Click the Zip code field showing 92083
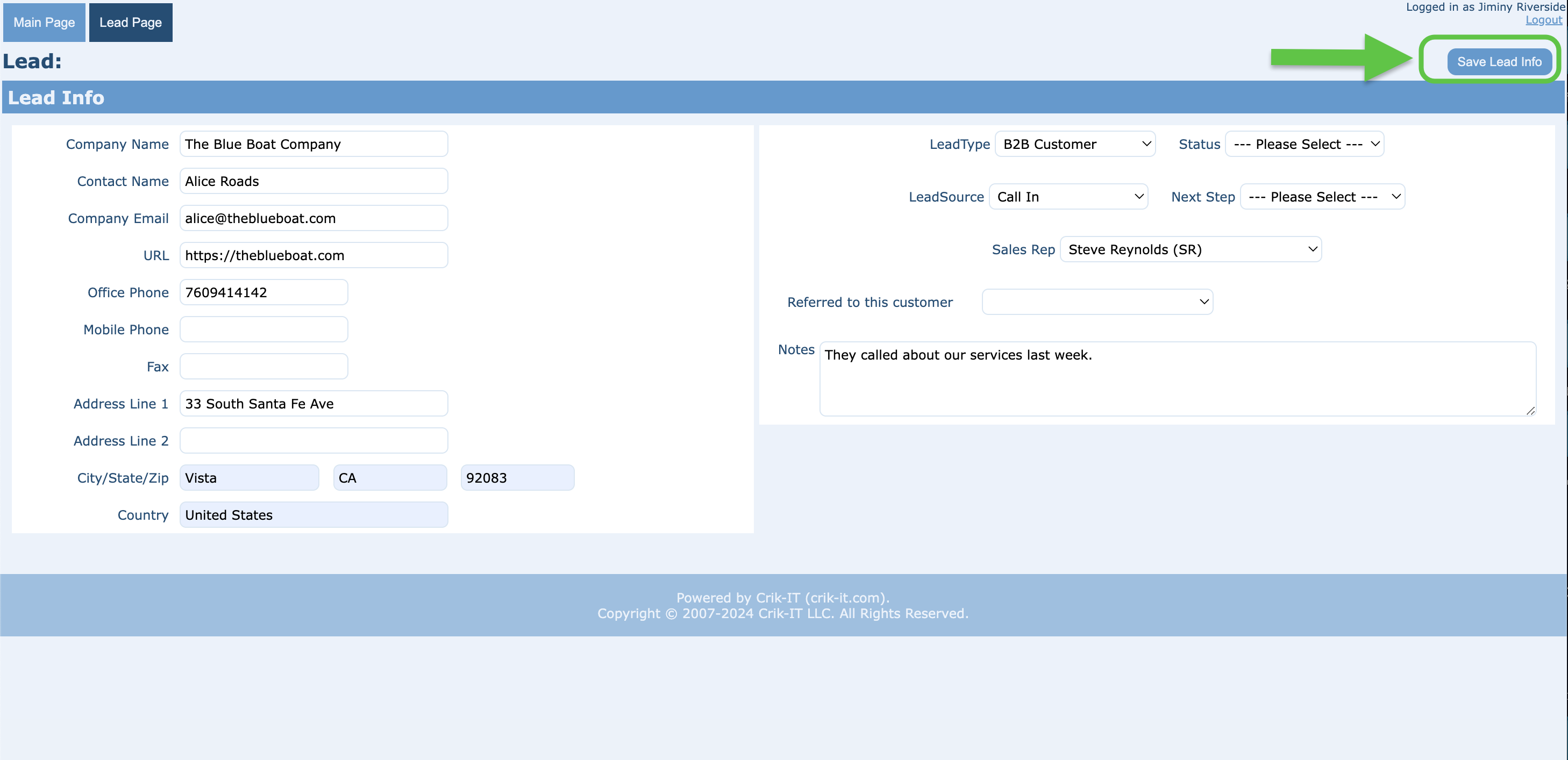This screenshot has width=1568, height=760. [x=517, y=477]
